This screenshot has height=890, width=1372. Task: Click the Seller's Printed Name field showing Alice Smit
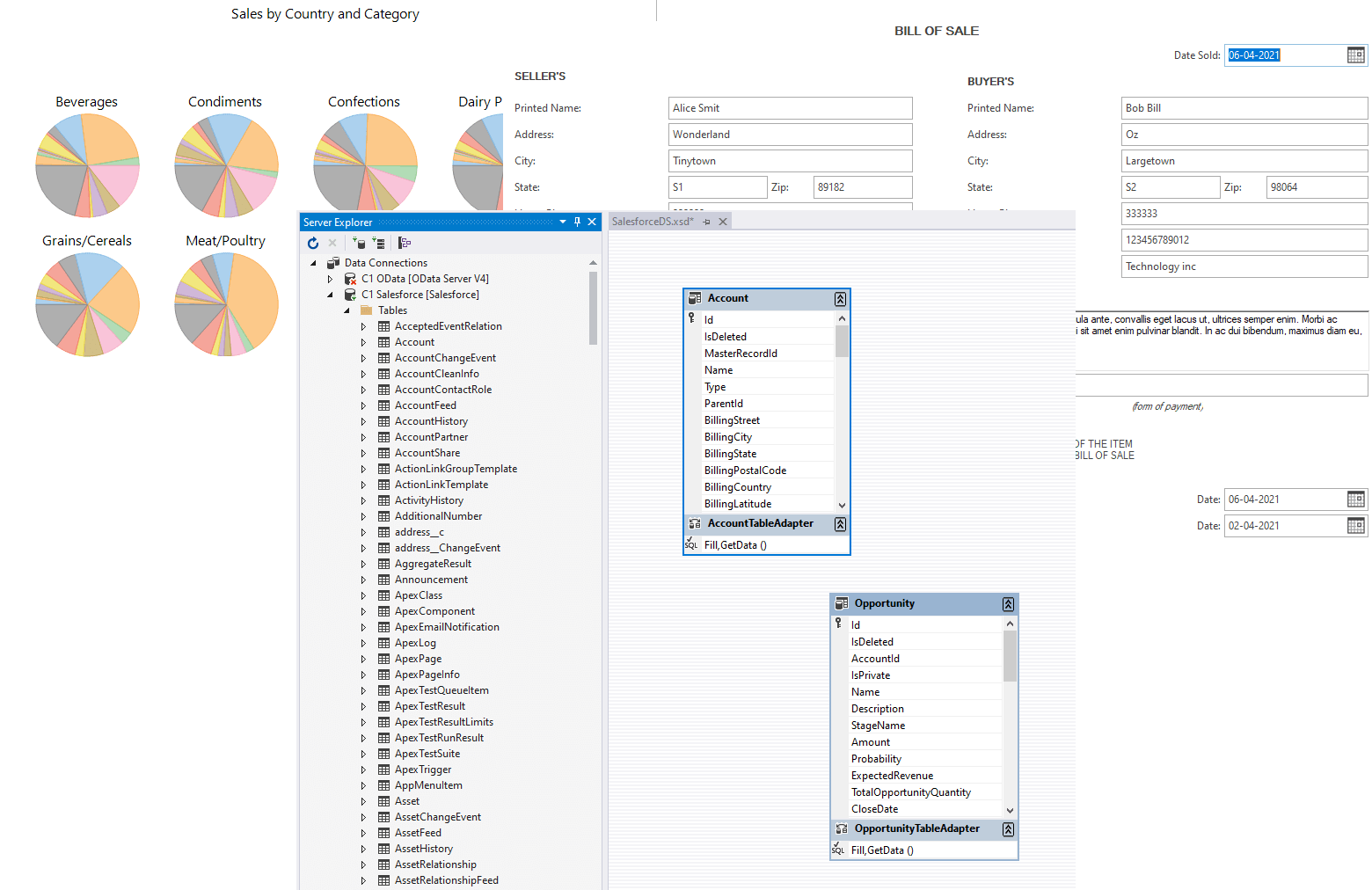coord(789,107)
